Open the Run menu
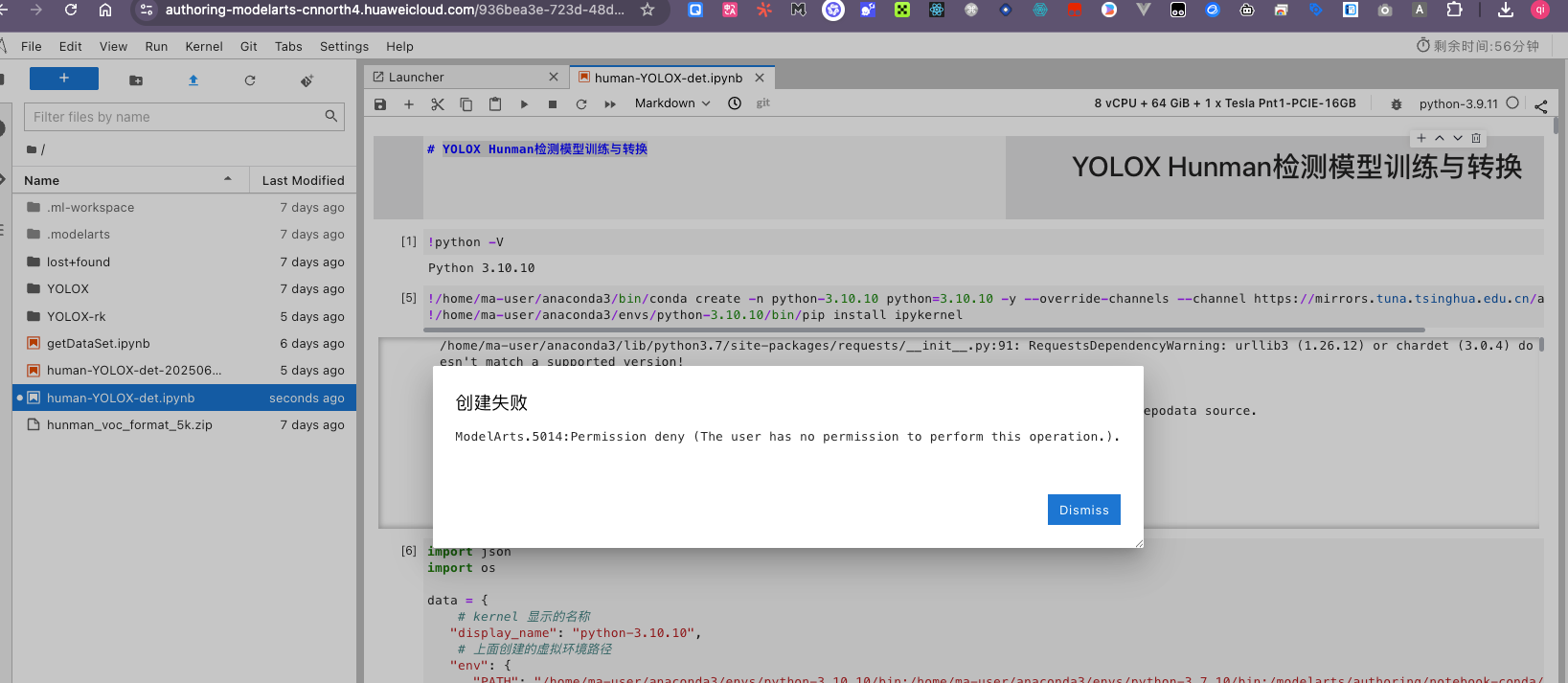 (x=156, y=46)
